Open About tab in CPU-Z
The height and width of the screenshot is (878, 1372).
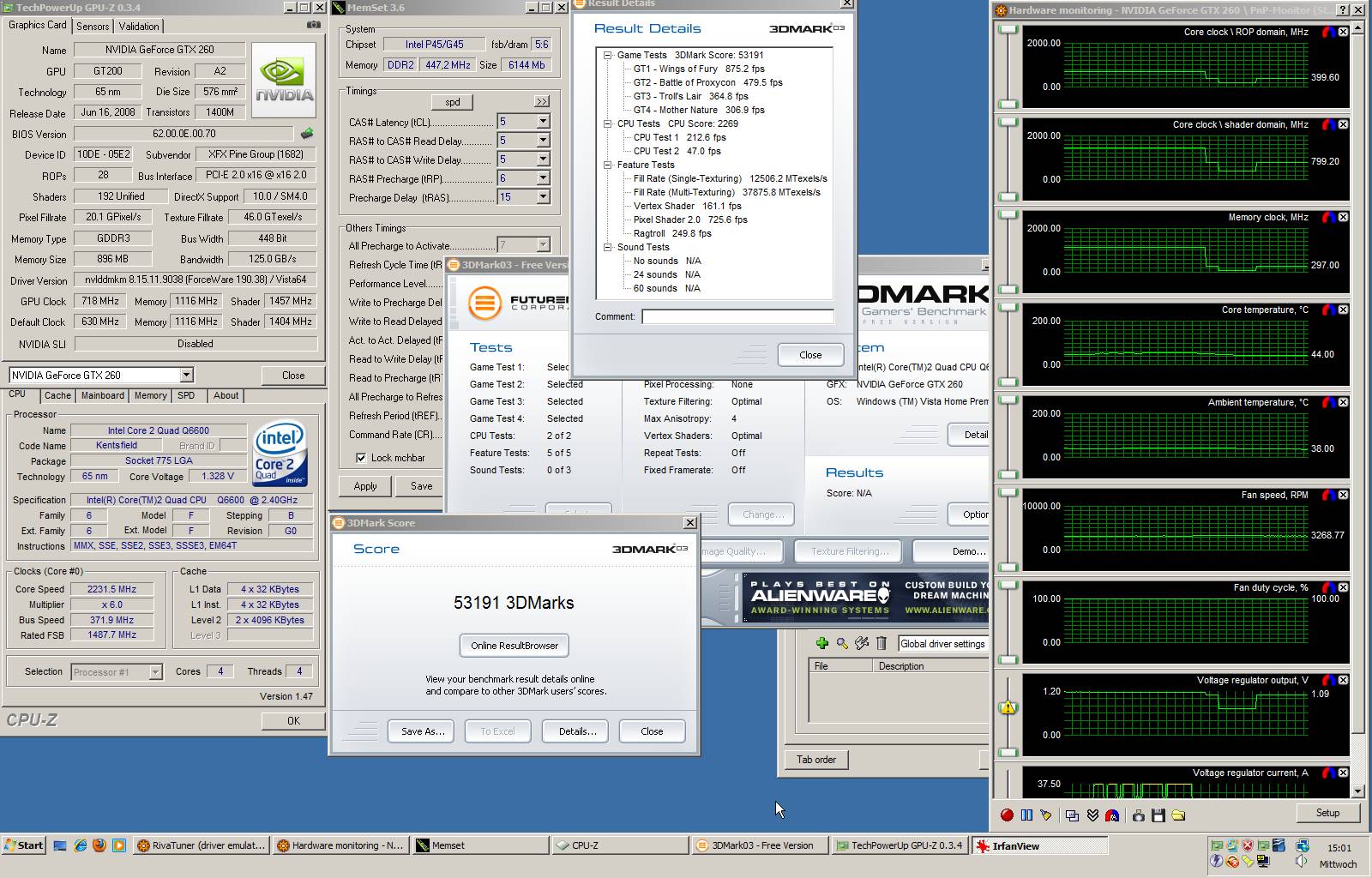[x=226, y=396]
